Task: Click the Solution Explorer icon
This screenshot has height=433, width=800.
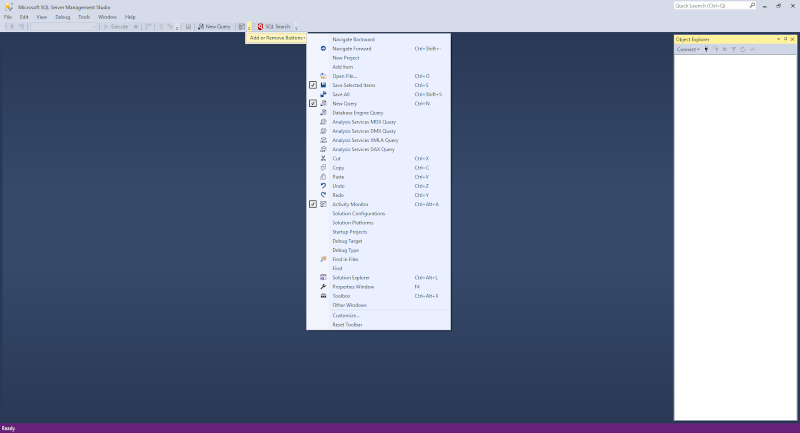Action: (x=323, y=277)
